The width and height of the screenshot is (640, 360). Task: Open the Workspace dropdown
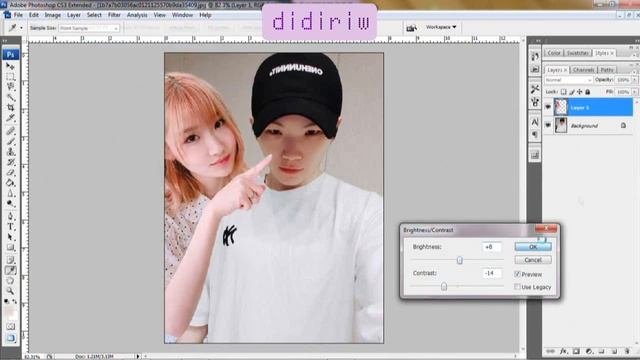[x=441, y=27]
